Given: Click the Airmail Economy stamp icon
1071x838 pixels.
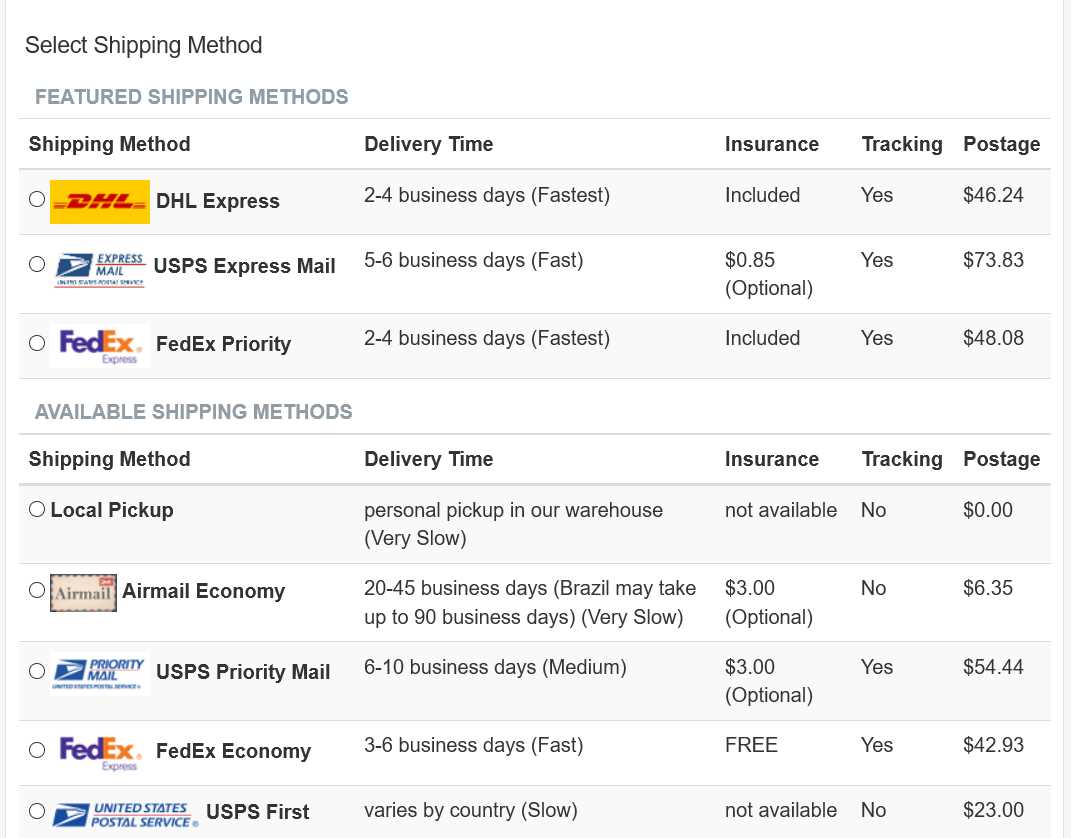Looking at the screenshot, I should (x=83, y=592).
